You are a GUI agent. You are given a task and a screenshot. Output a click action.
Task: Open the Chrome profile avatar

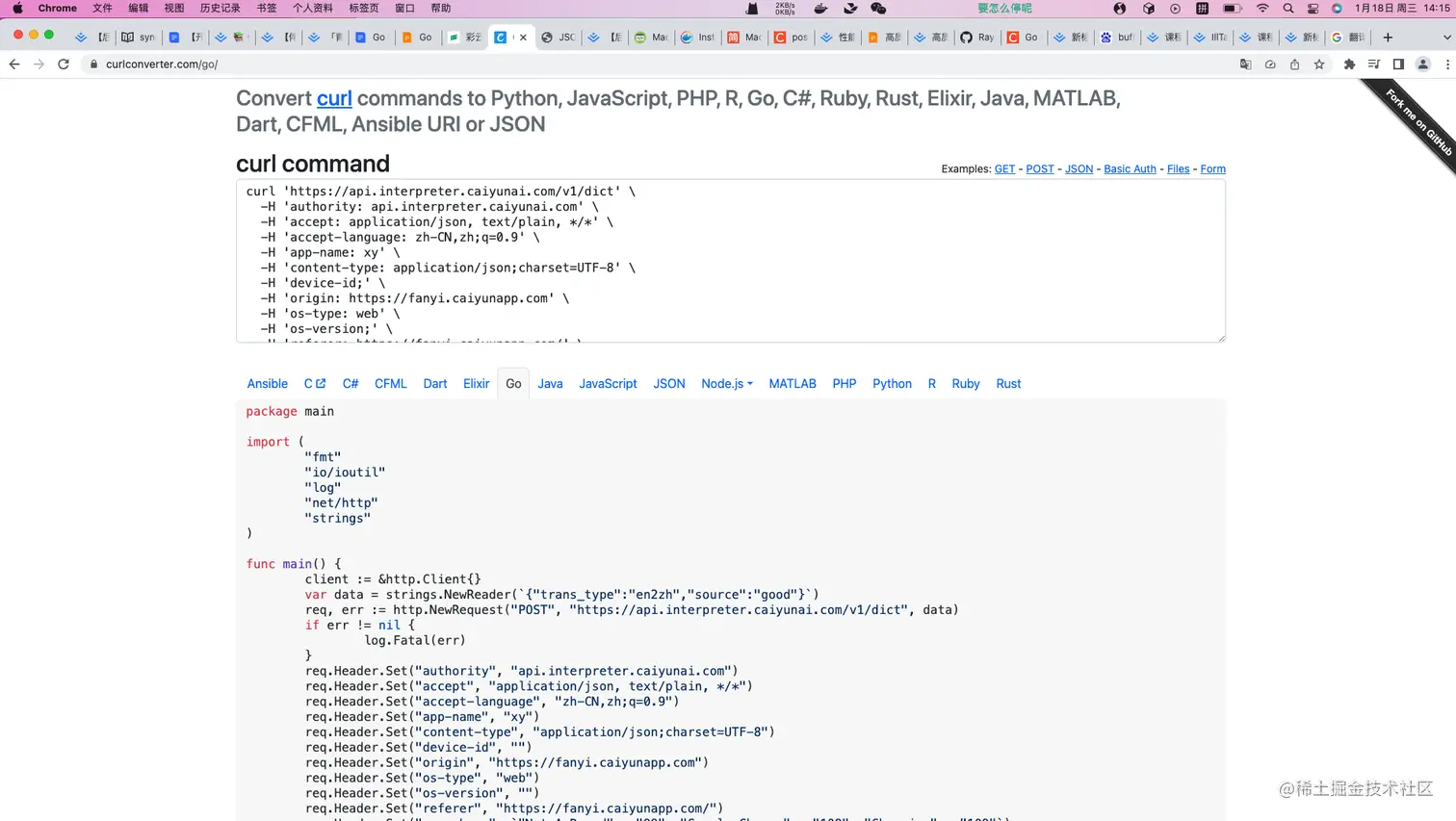click(1422, 64)
